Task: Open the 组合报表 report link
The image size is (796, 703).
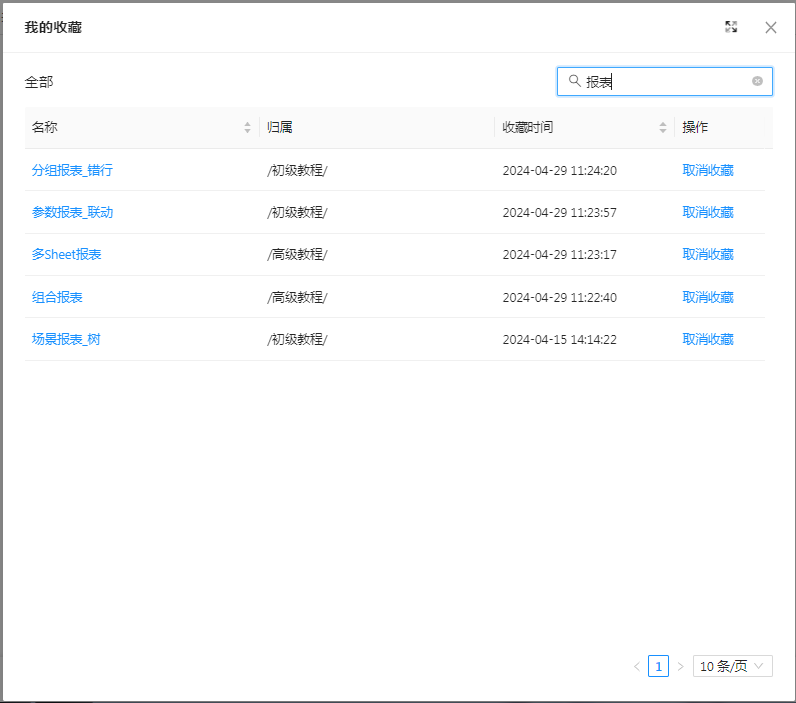Action: (x=57, y=297)
